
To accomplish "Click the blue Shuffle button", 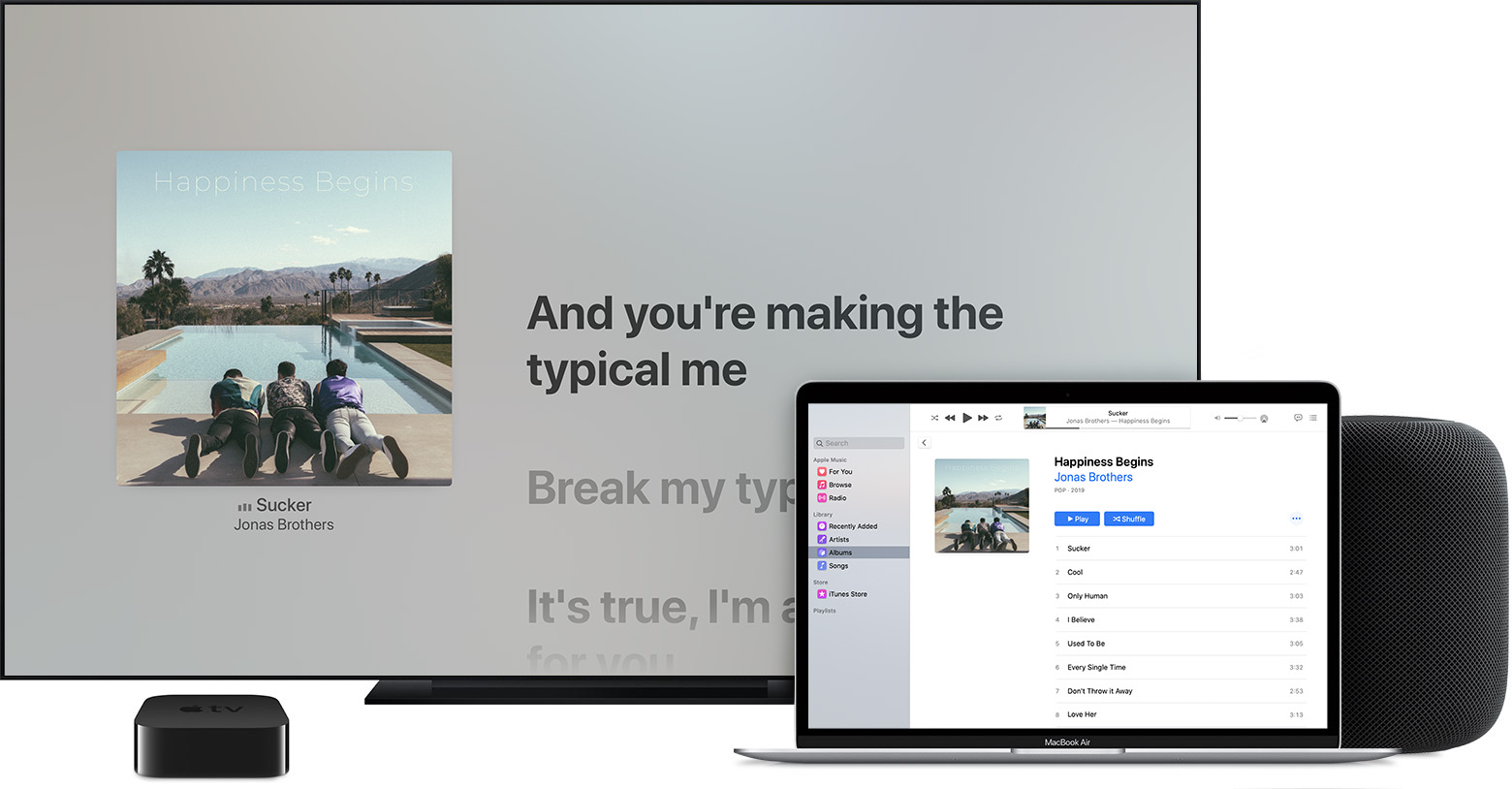I will (x=1129, y=519).
